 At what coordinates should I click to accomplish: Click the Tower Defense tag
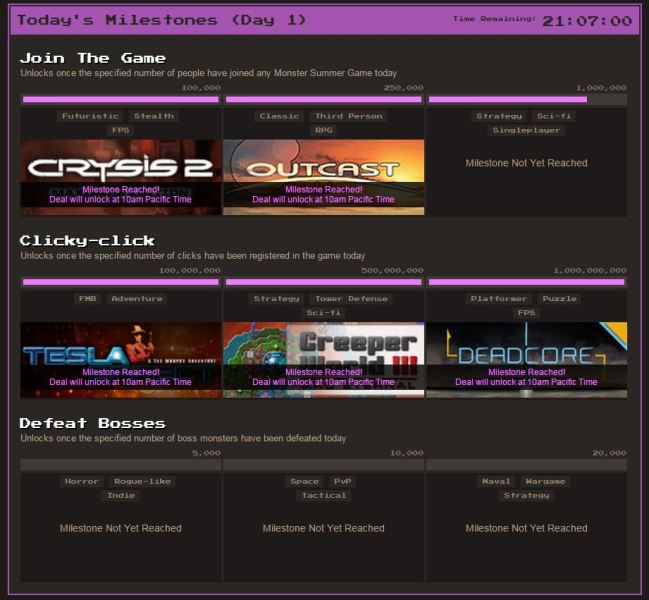pos(351,299)
